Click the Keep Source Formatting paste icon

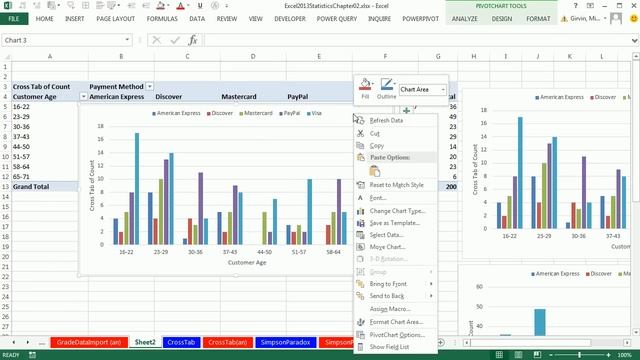pos(374,171)
